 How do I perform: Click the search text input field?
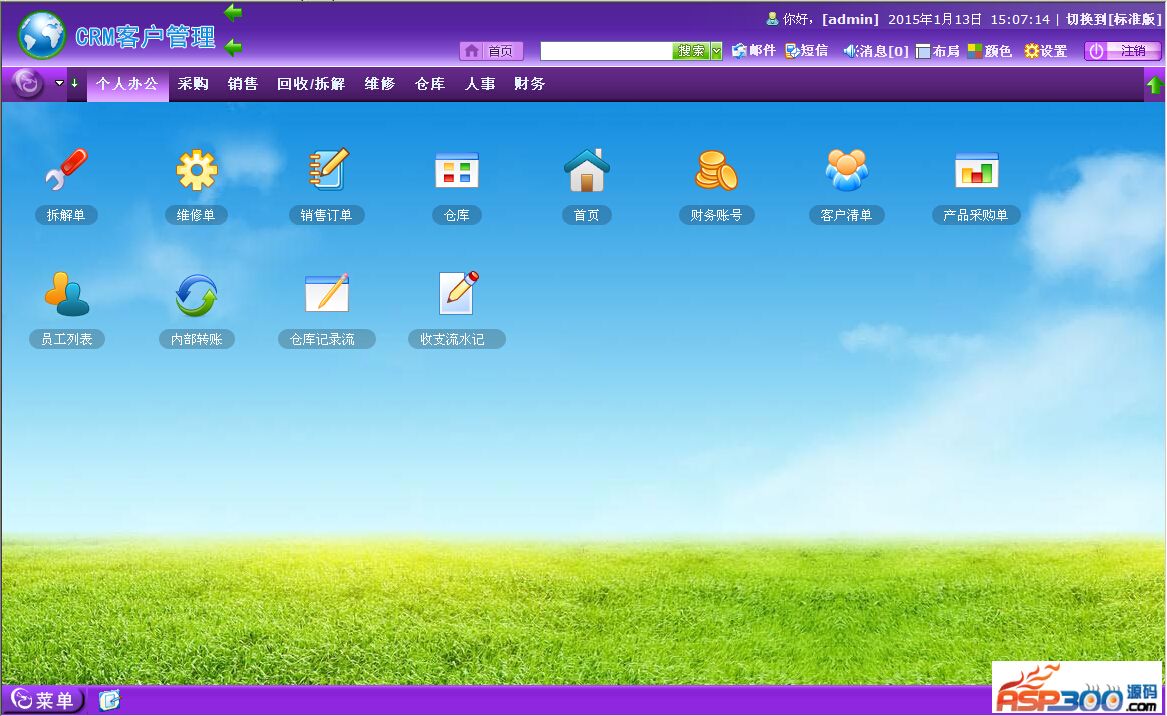click(x=606, y=51)
